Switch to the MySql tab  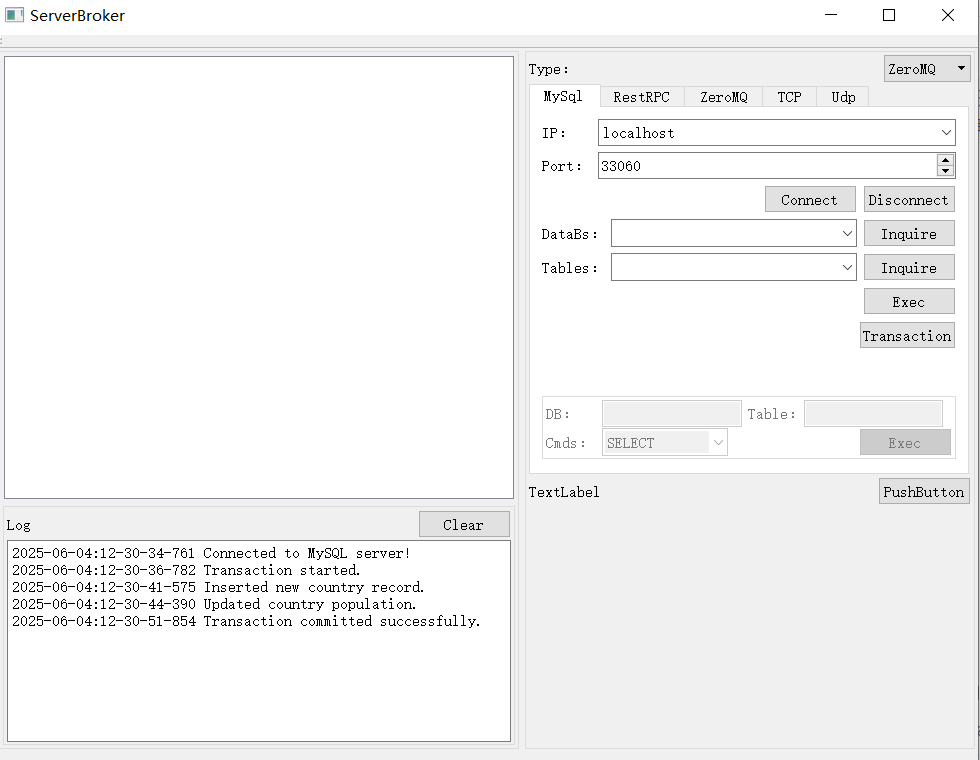click(563, 96)
